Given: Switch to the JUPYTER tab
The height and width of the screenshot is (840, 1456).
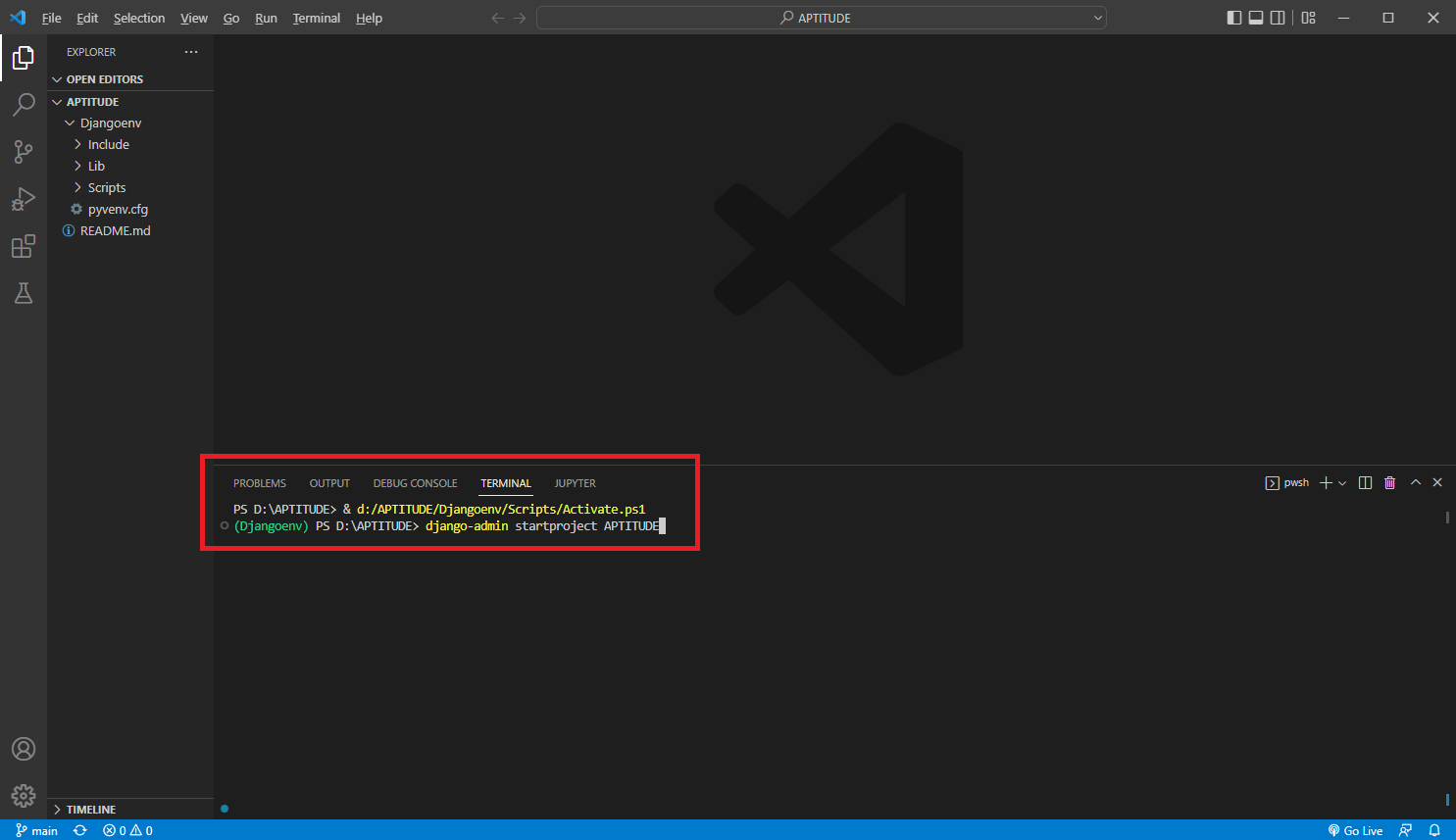Looking at the screenshot, I should [x=576, y=483].
